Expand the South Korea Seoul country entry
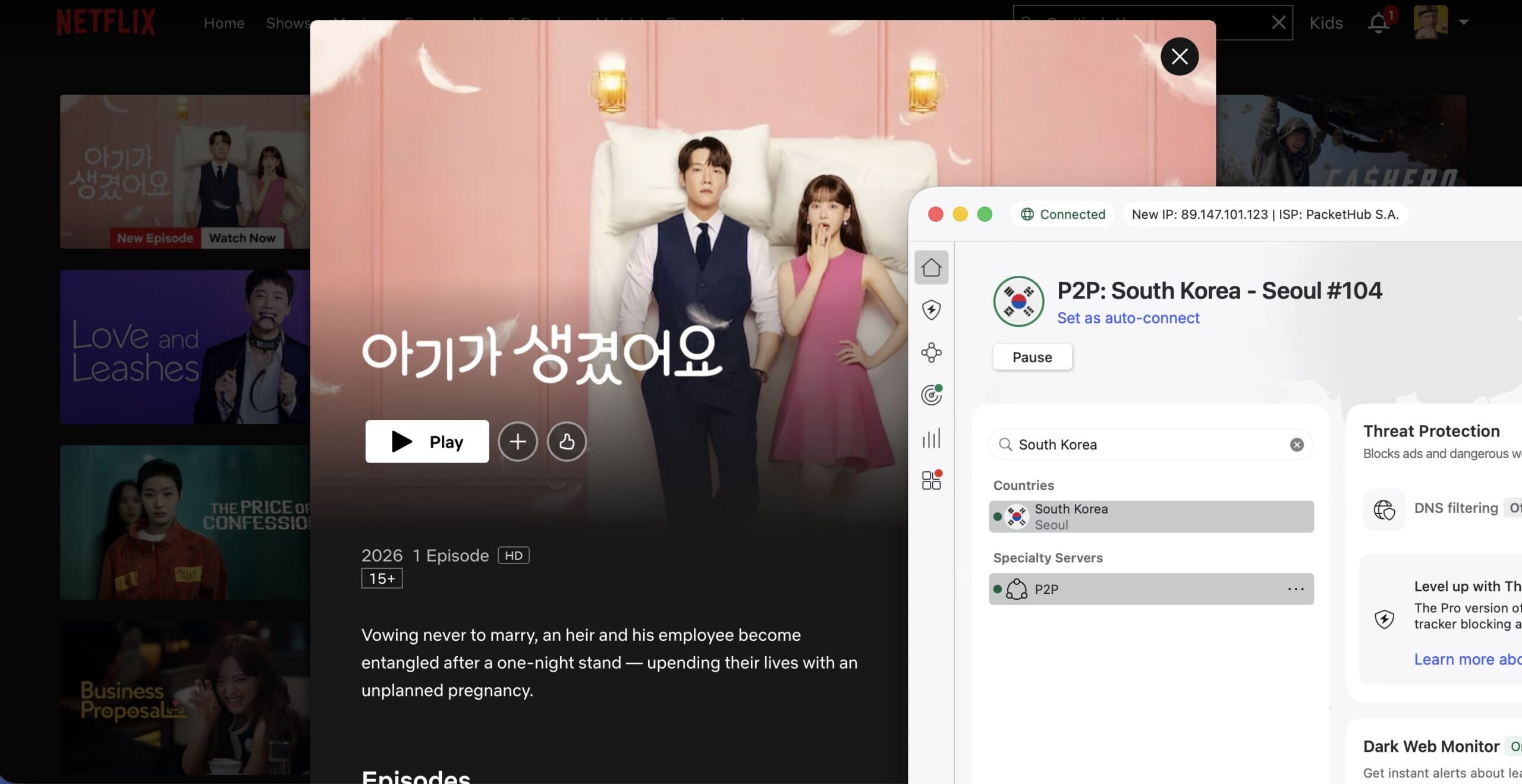 pyautogui.click(x=1150, y=516)
